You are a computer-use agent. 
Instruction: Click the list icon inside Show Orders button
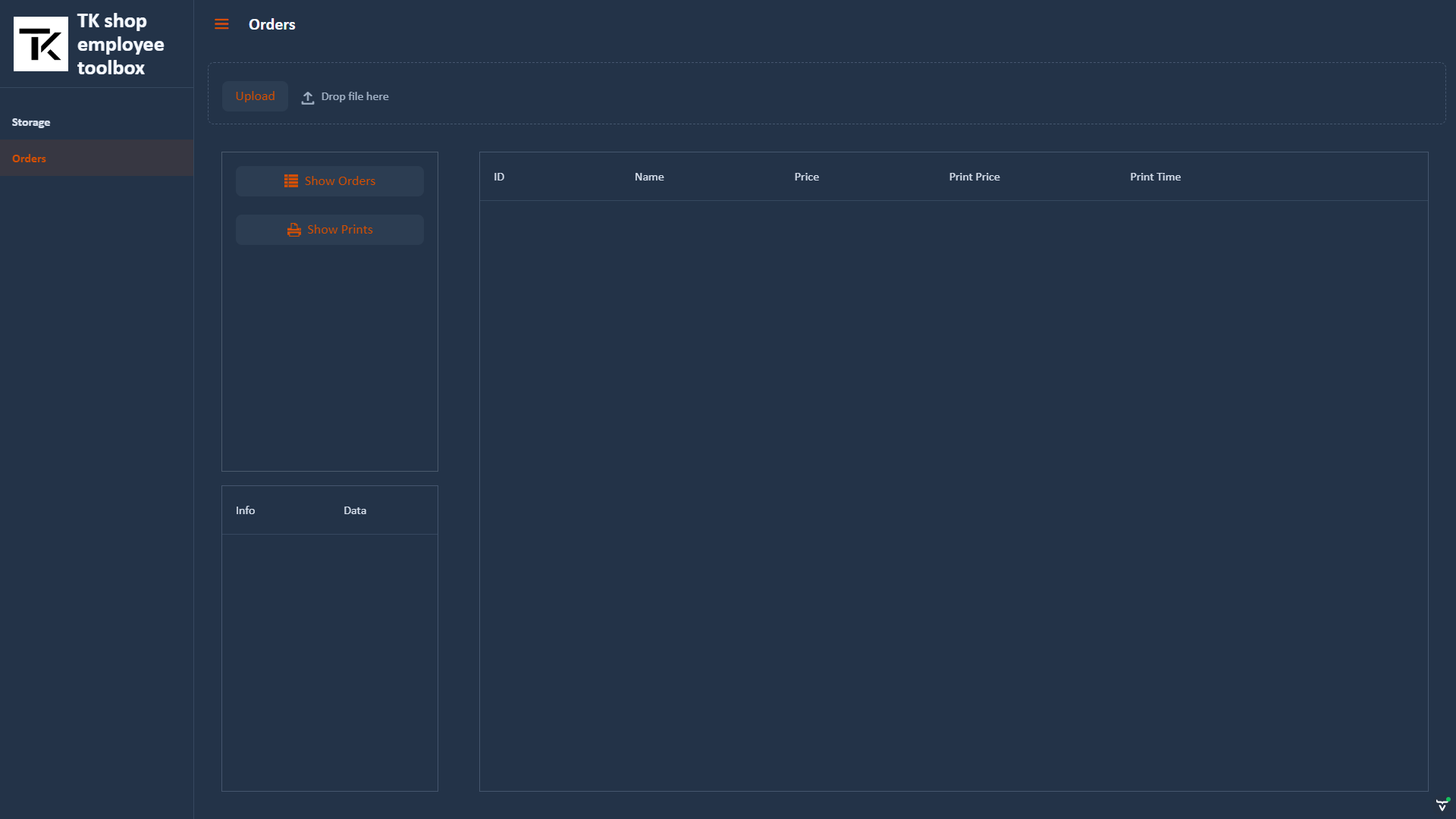coord(293,180)
